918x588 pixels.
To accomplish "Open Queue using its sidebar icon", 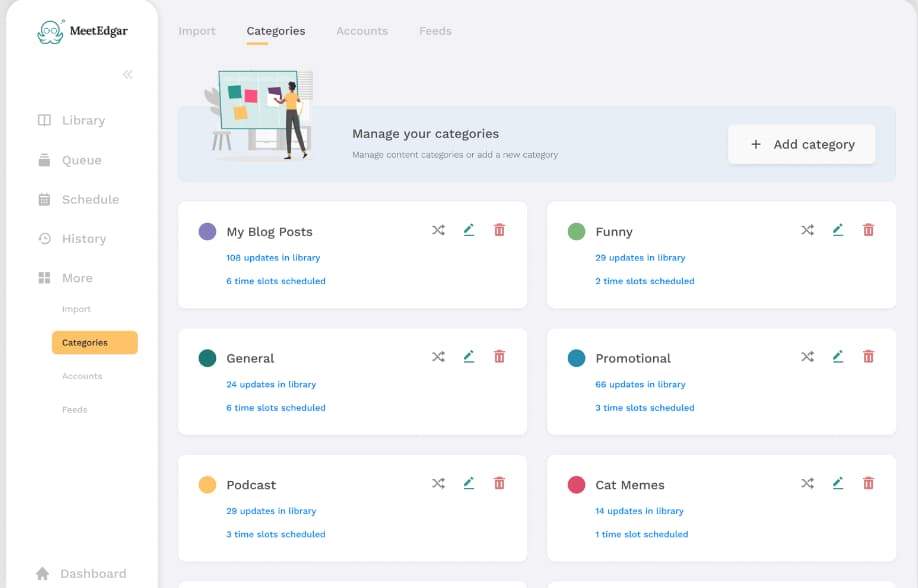I will pos(43,159).
